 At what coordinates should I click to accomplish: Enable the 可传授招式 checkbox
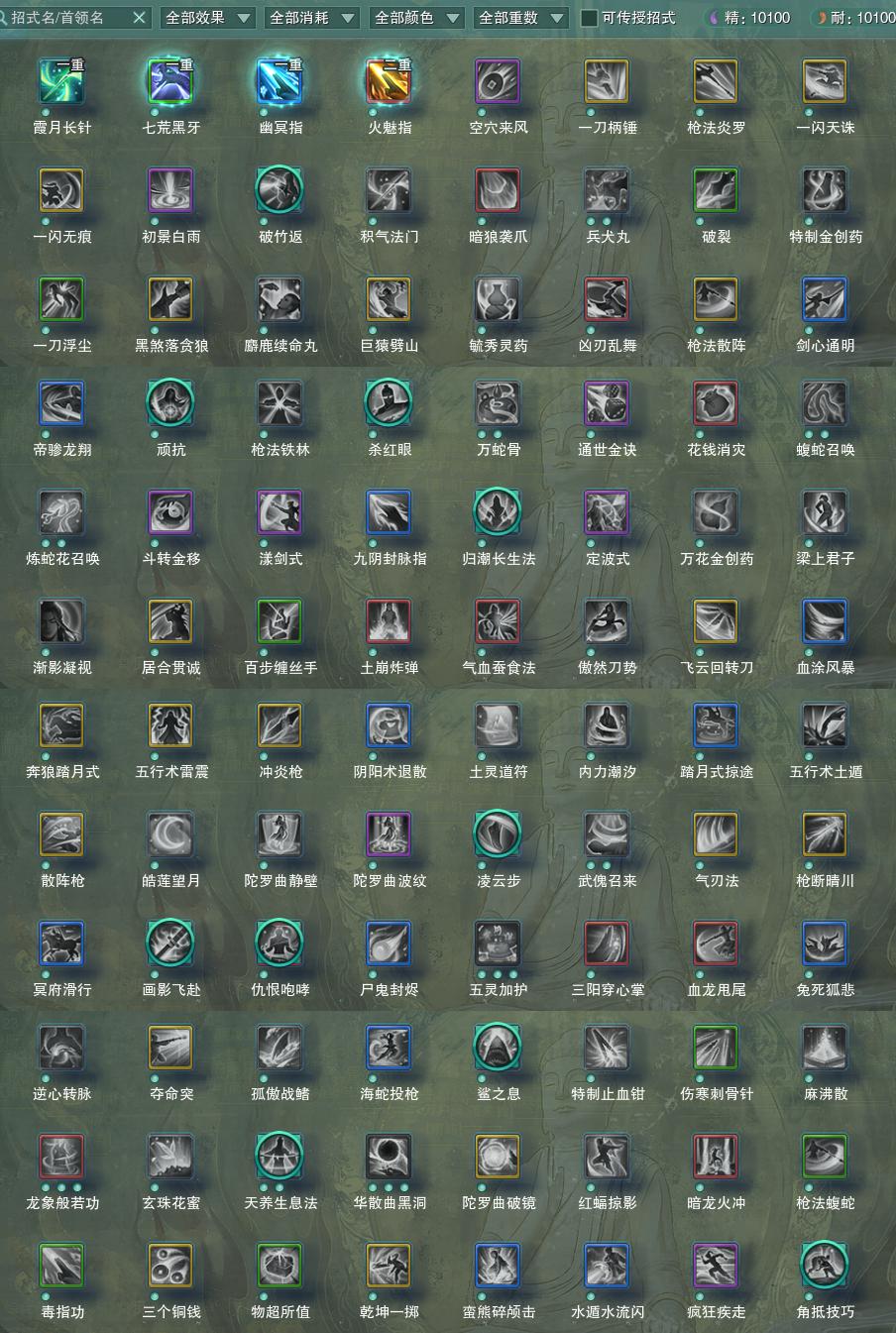[x=590, y=18]
